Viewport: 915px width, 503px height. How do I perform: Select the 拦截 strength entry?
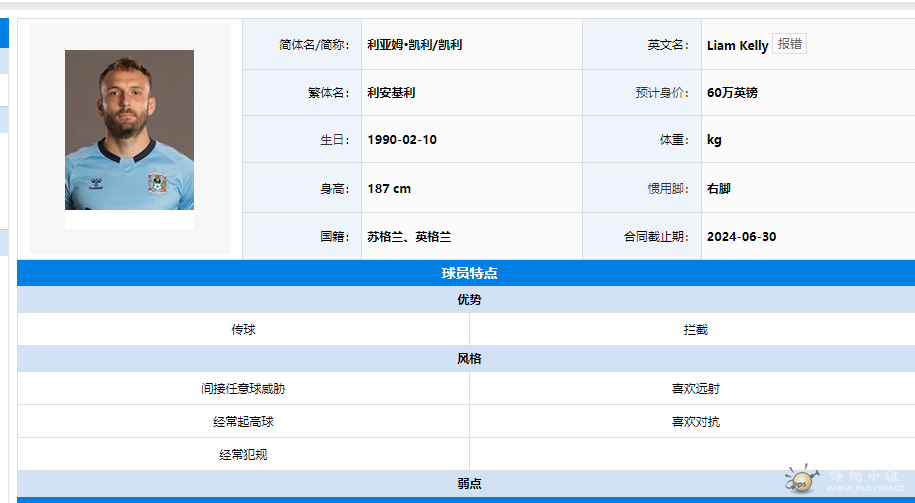click(x=695, y=330)
